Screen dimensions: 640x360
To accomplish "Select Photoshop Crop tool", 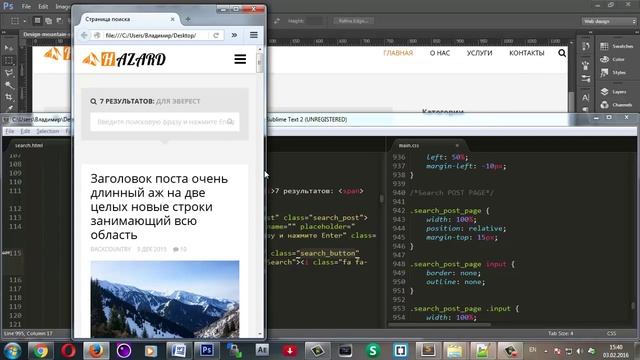I will tap(9, 97).
